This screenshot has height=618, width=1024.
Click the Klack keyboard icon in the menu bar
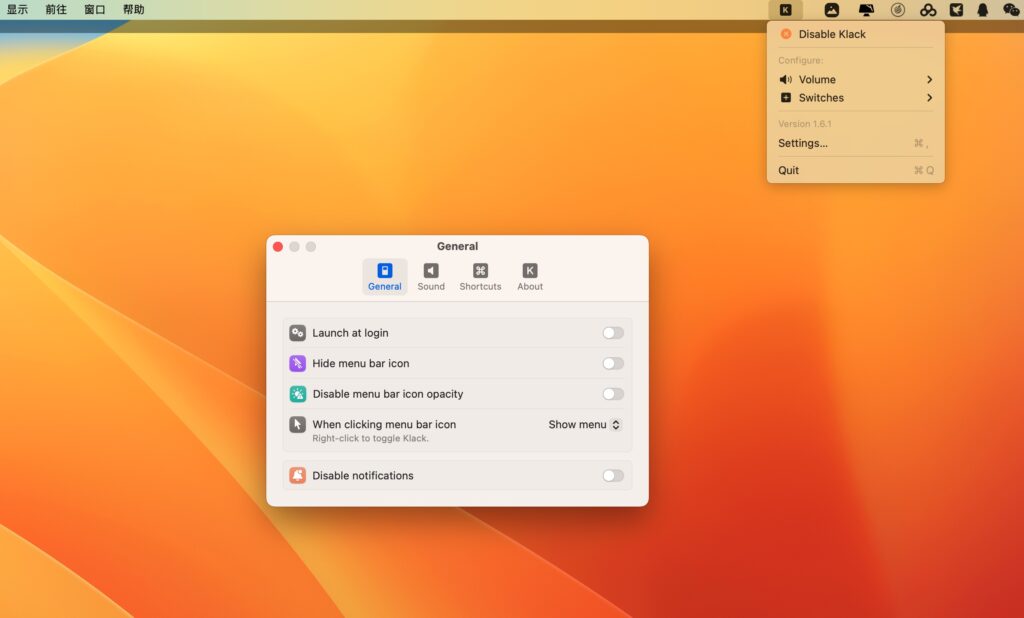coord(787,9)
